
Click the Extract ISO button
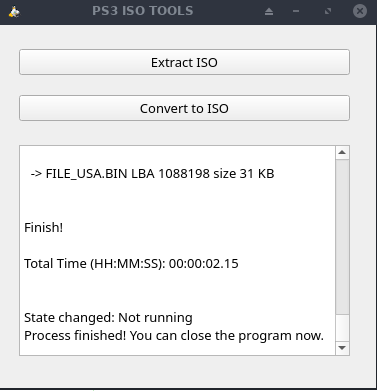coord(184,62)
